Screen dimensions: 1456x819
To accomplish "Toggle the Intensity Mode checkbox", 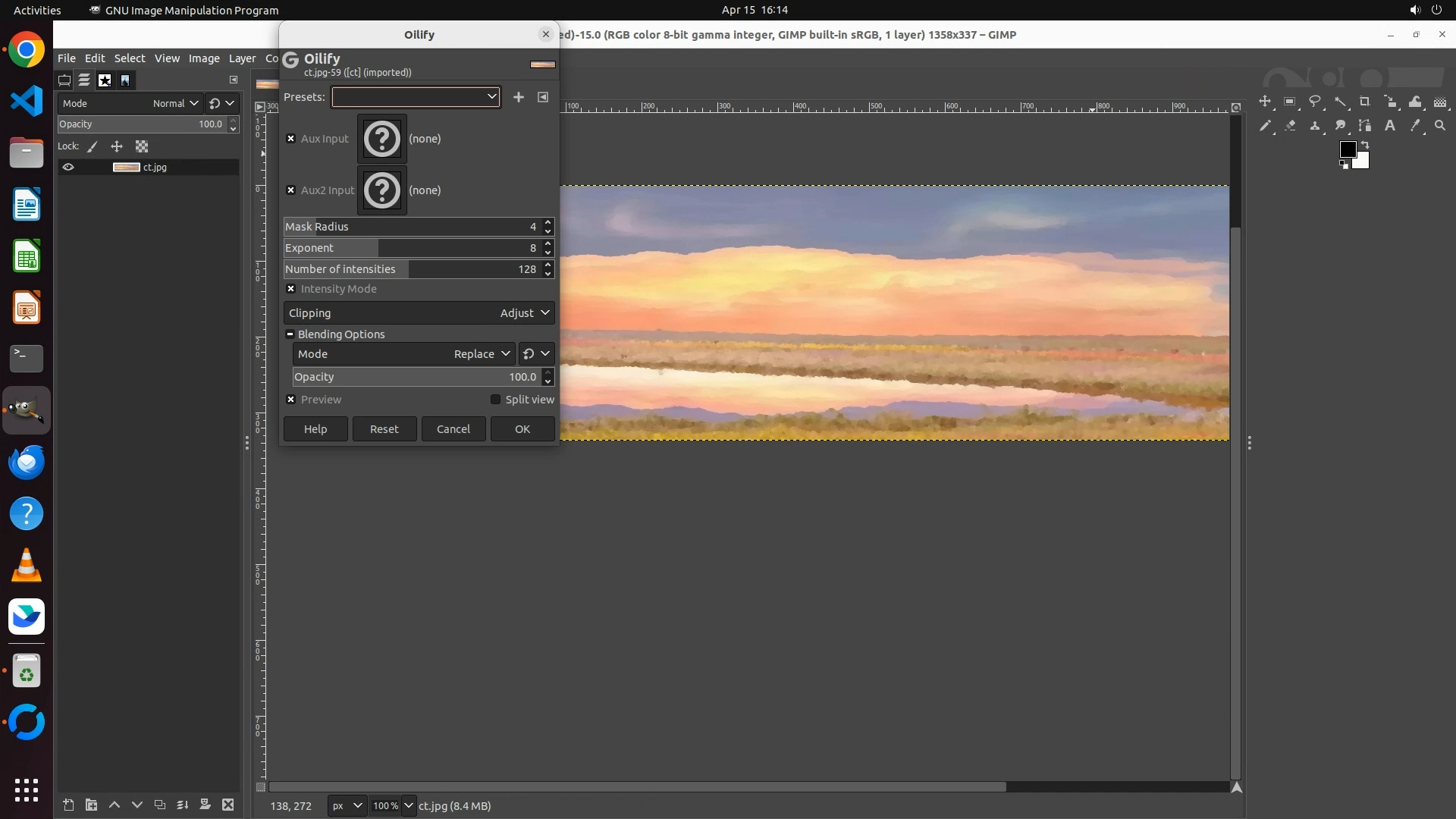I will coord(291,289).
